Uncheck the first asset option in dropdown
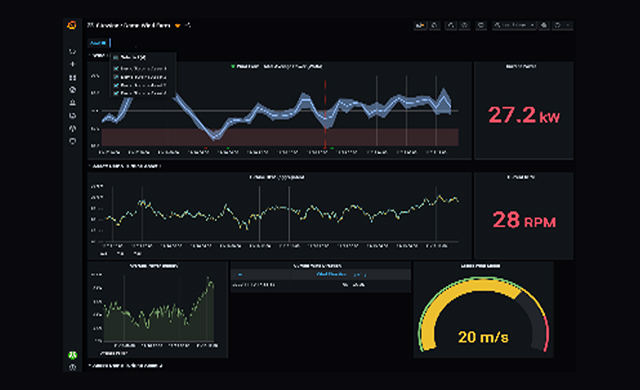Viewport: 640px width, 390px height. [x=116, y=69]
